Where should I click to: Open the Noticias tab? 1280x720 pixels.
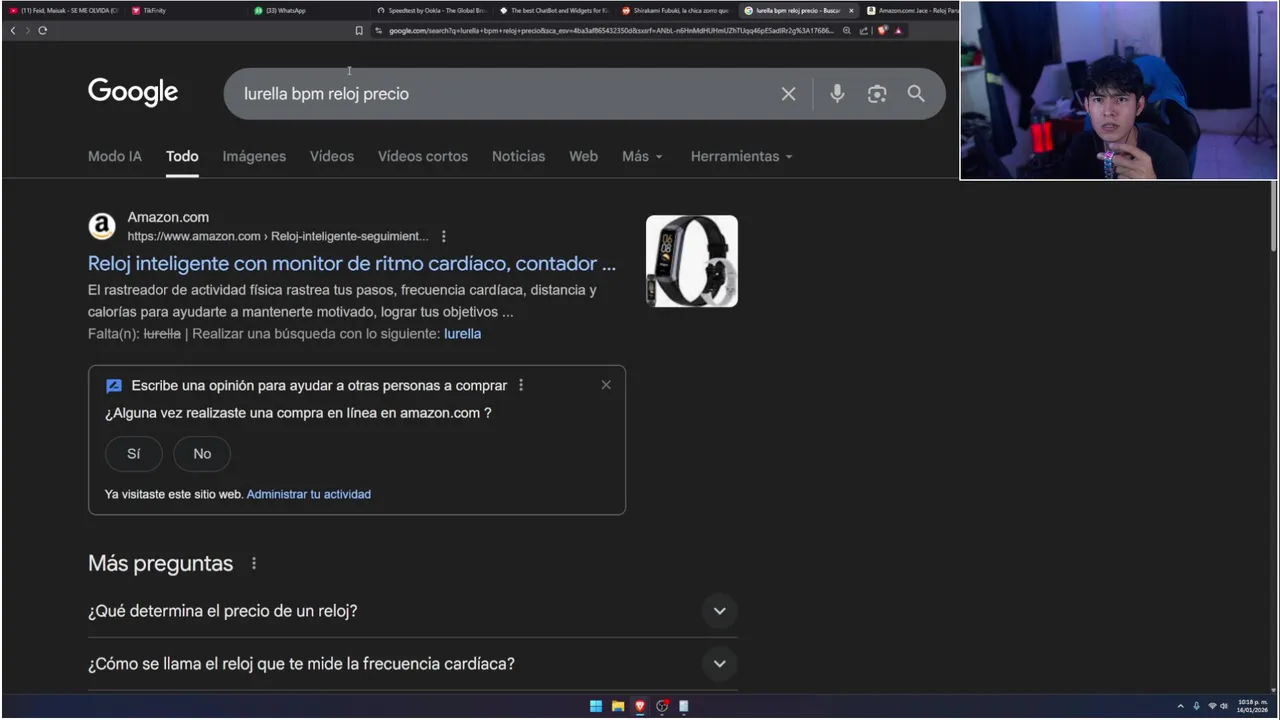point(518,156)
